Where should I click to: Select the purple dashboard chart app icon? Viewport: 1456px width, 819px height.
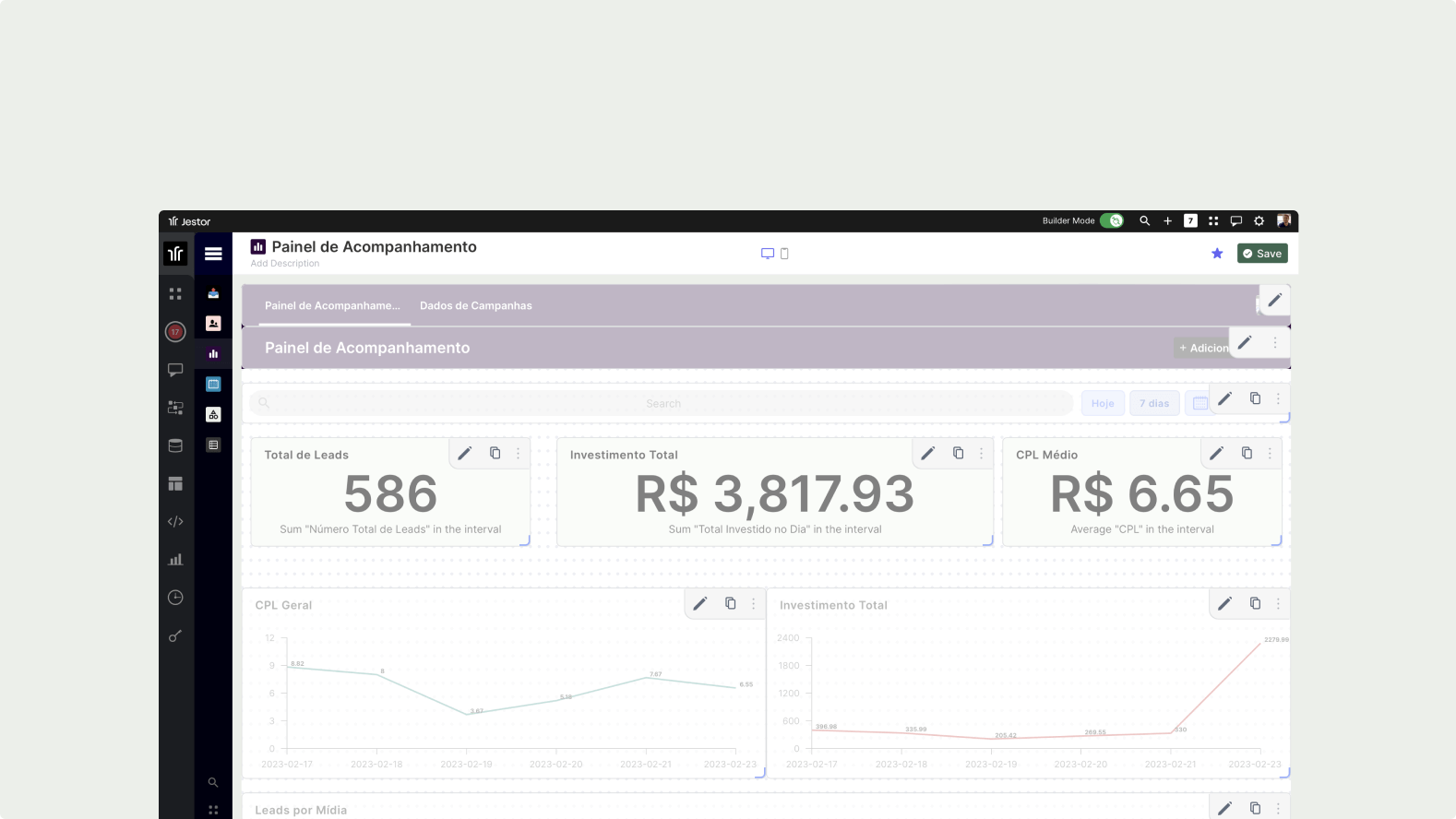[213, 354]
